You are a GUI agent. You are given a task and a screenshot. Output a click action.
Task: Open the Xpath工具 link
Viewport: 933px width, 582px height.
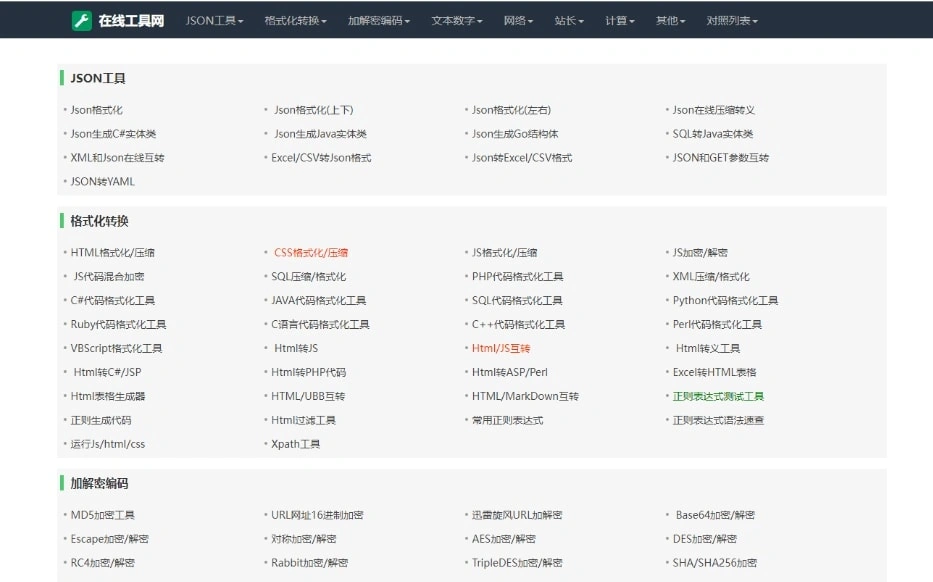296,444
